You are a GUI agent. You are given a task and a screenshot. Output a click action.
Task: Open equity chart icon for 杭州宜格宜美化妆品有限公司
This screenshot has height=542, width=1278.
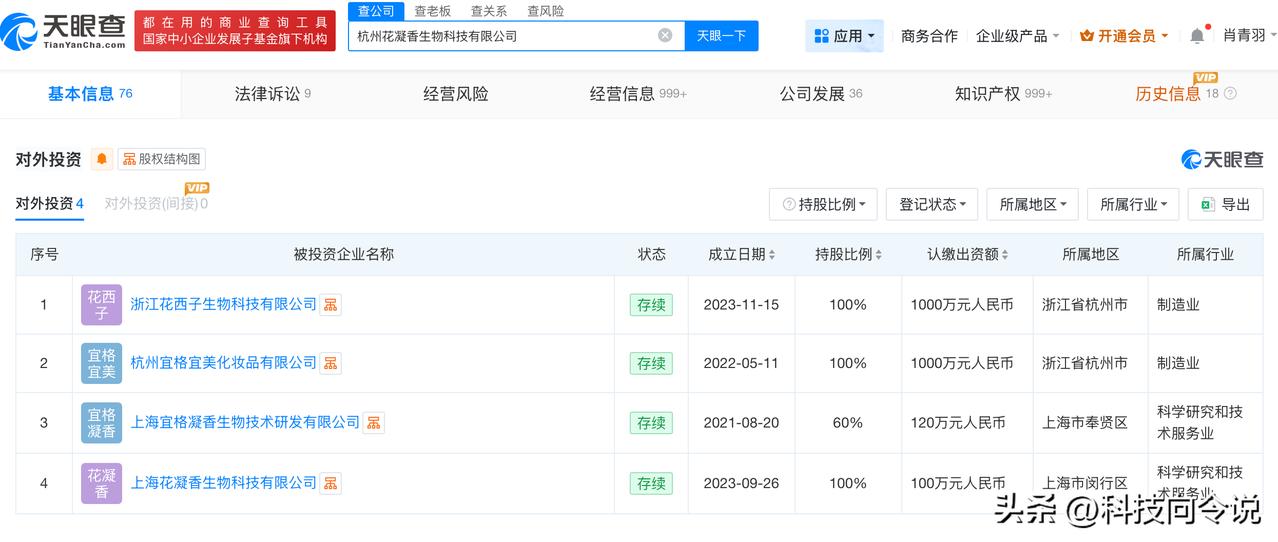[330, 364]
